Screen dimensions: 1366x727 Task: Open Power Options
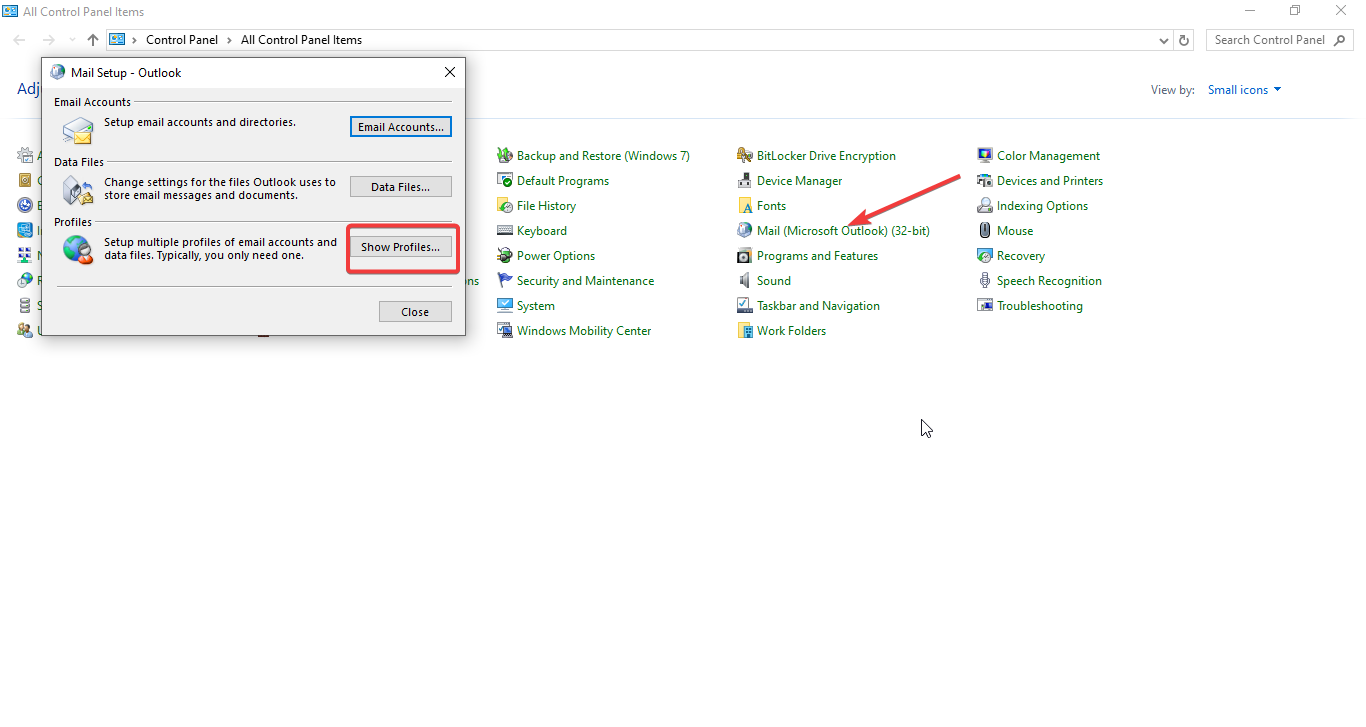pos(555,255)
